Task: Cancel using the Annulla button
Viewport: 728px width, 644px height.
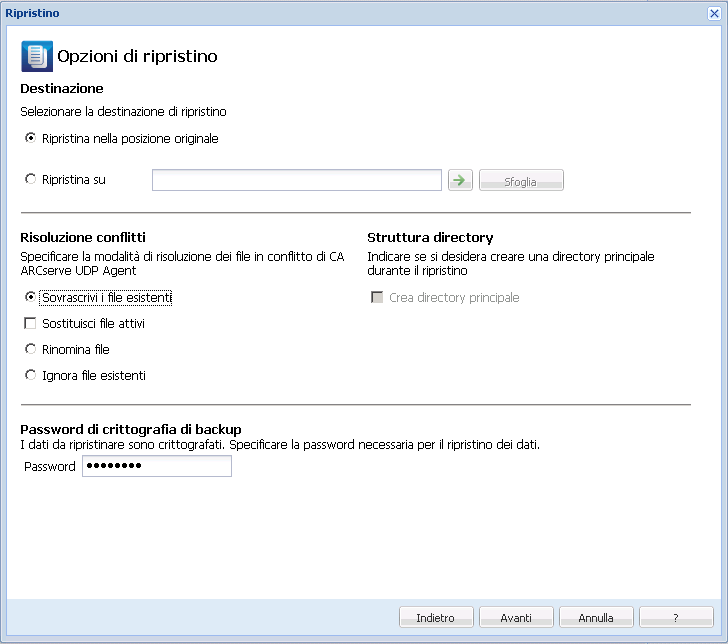Action: (596, 618)
